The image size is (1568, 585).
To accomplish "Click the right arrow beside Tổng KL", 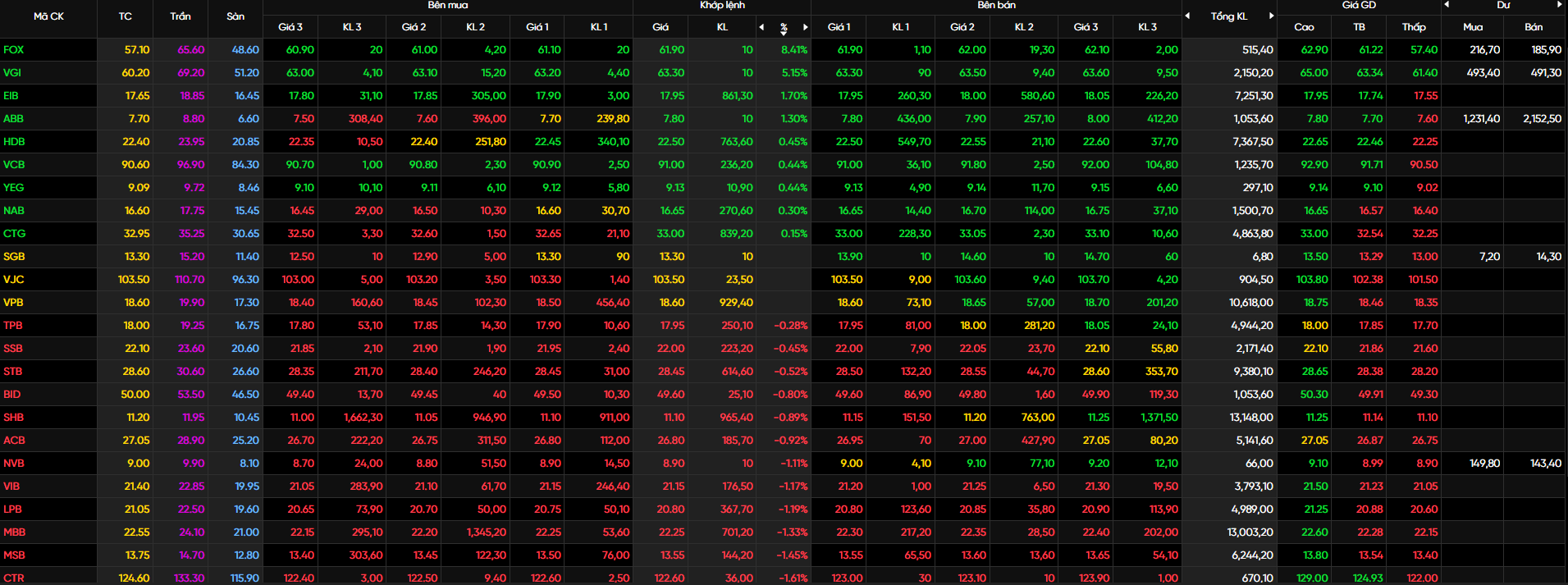I will tap(1272, 16).
